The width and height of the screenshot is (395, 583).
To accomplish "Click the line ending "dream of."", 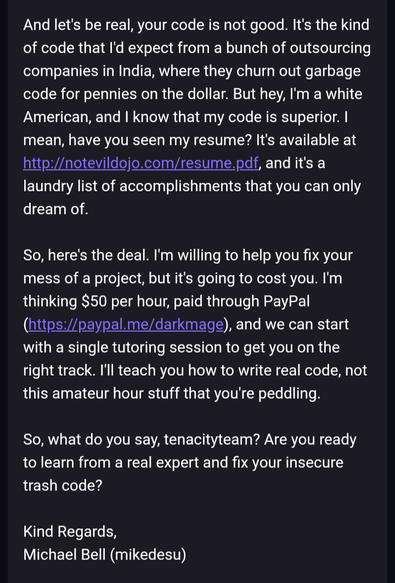I will (56, 209).
